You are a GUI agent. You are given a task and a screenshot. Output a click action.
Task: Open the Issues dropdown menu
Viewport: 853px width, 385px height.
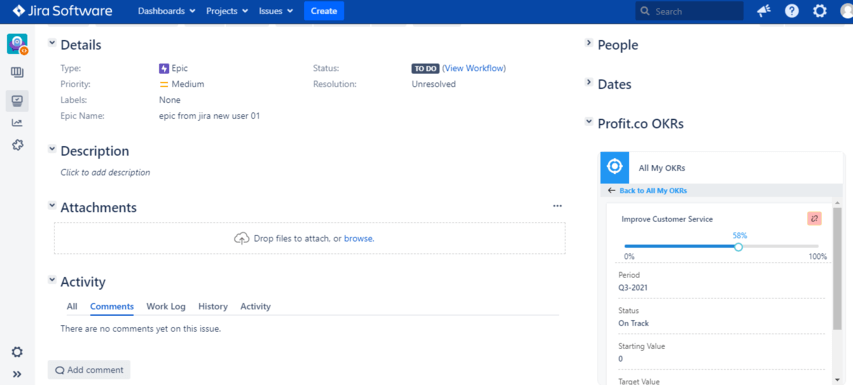[276, 11]
